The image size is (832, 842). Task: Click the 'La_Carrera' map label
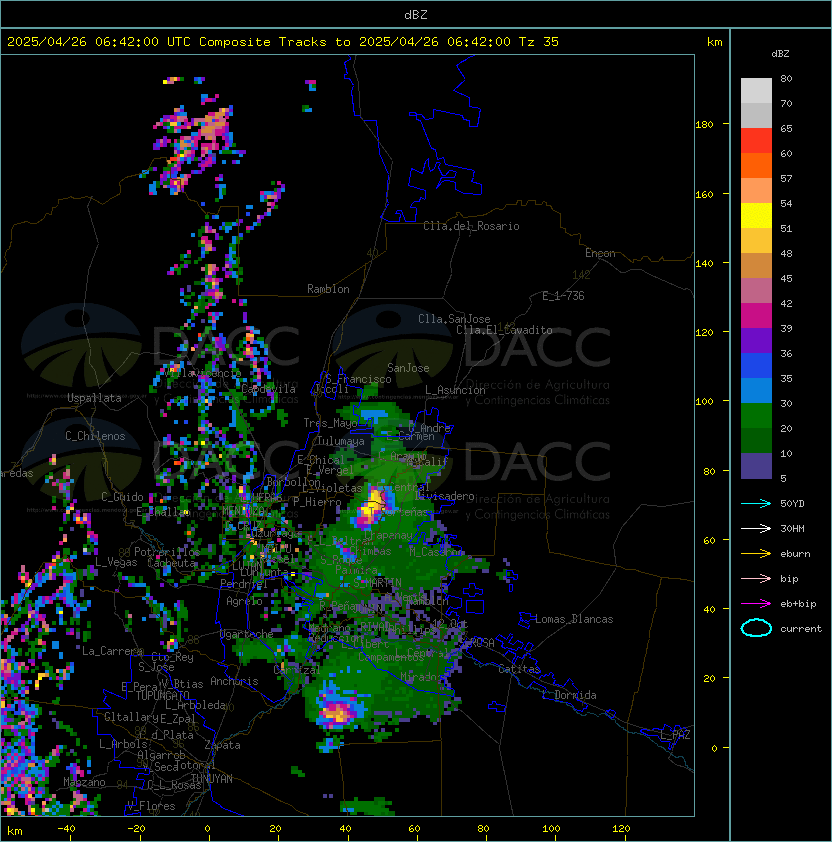coord(112,651)
